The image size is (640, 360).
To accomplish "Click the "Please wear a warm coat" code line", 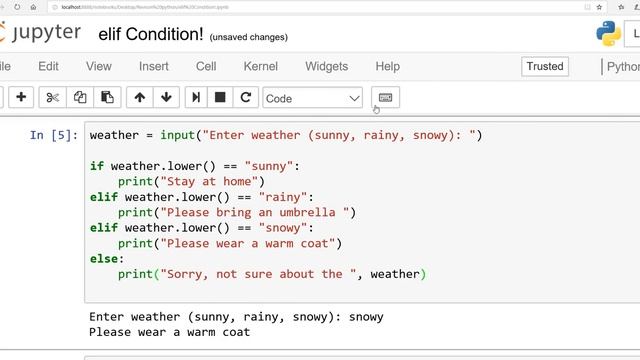I will 230,244.
